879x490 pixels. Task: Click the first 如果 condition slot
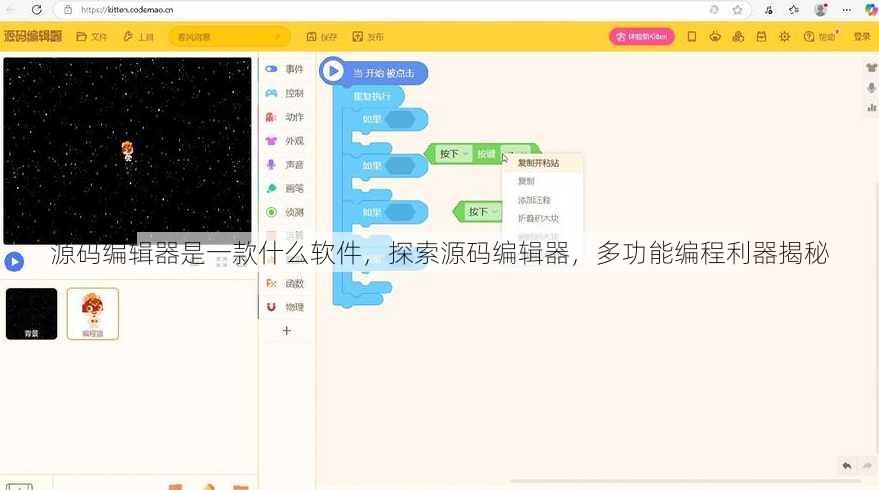[401, 119]
